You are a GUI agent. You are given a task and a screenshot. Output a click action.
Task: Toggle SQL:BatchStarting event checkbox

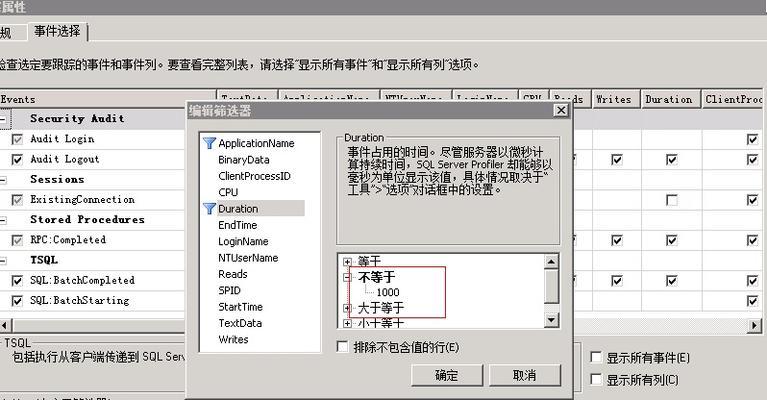[17, 301]
